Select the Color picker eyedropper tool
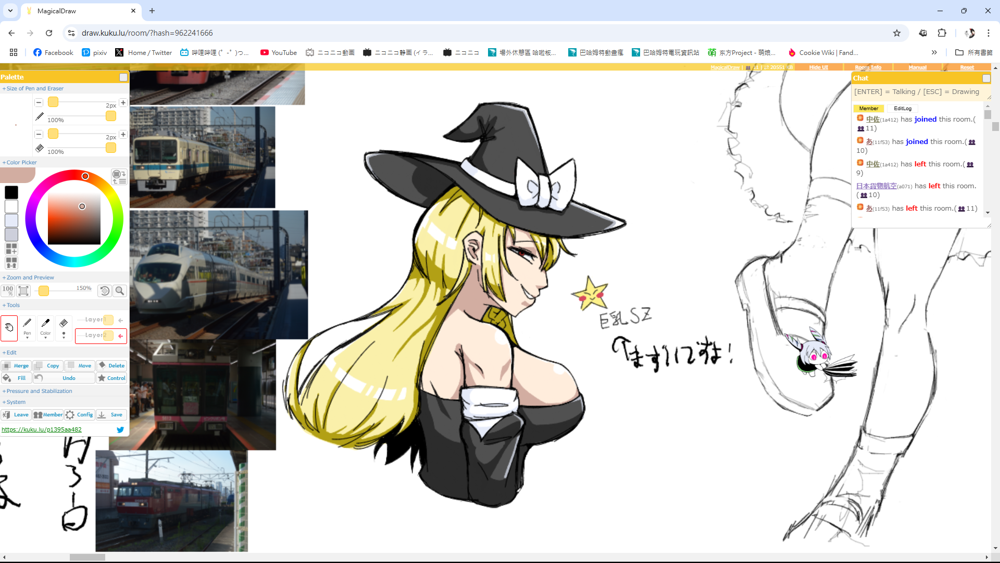The image size is (1000, 563). pos(45,327)
